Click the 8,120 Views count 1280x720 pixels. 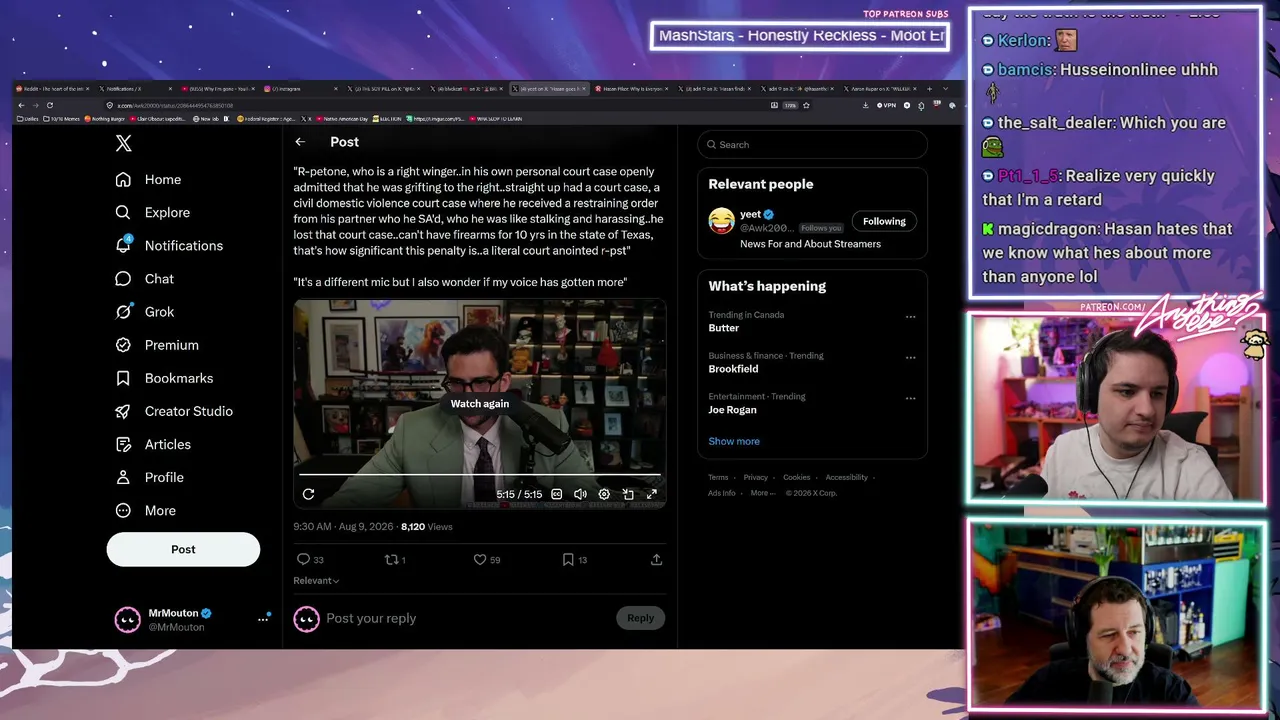click(x=427, y=526)
